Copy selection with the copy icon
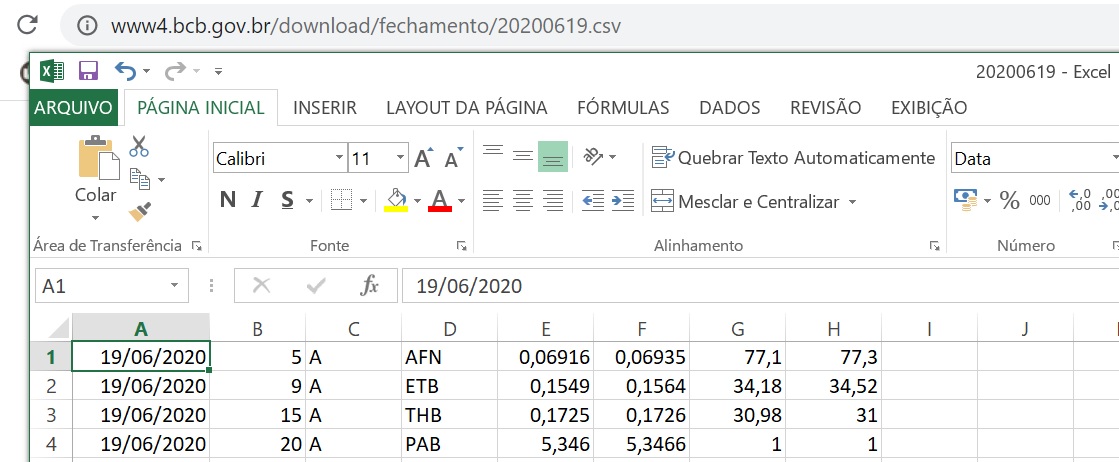This screenshot has height=462, width=1119. coord(140,179)
